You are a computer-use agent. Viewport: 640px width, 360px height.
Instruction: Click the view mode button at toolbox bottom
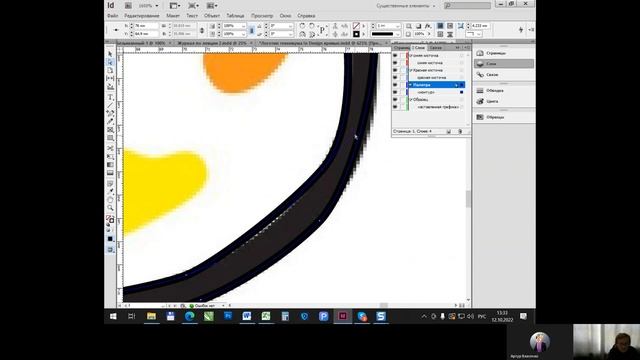pyautogui.click(x=110, y=249)
